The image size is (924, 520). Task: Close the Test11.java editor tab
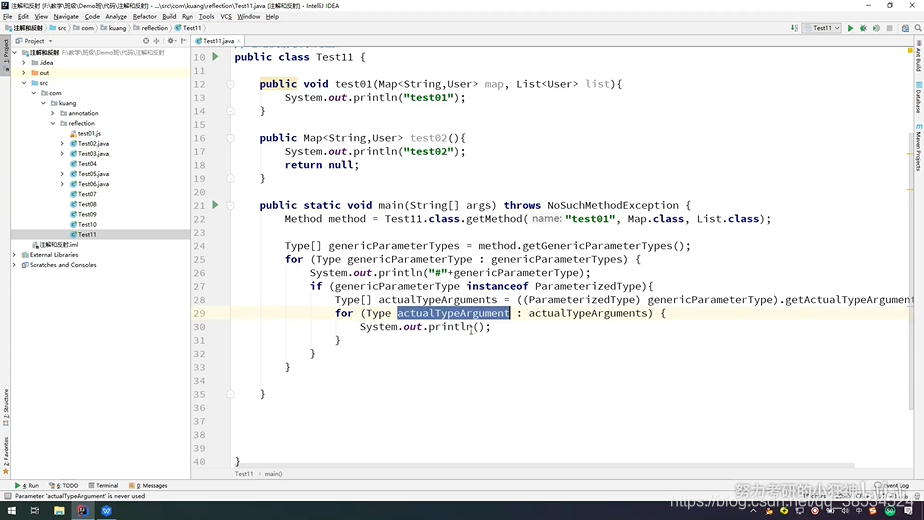click(x=239, y=41)
